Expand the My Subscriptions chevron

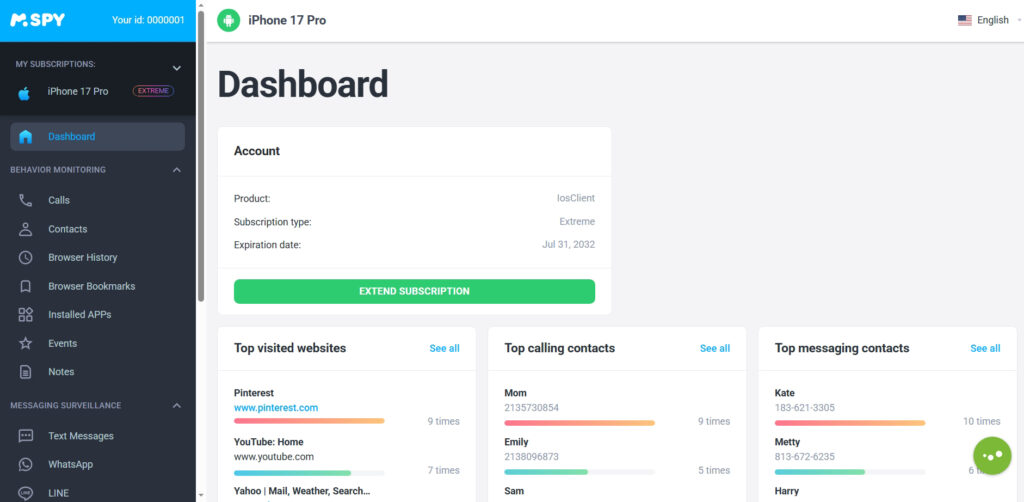[x=177, y=68]
